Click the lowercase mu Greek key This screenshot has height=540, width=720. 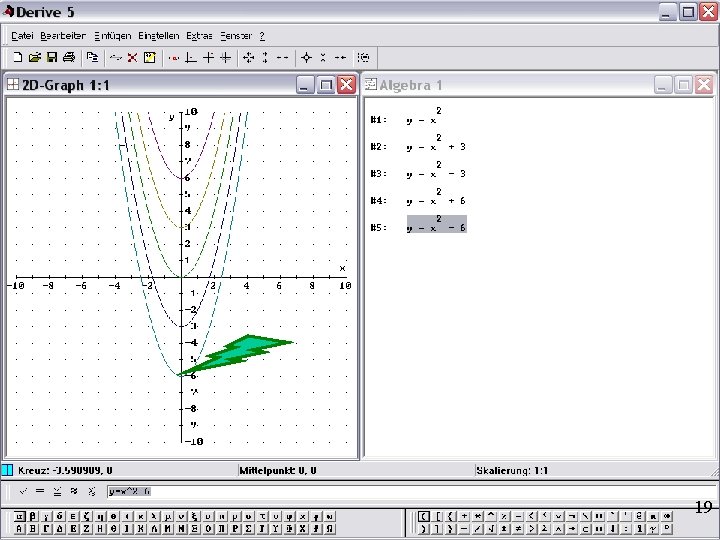(167, 516)
